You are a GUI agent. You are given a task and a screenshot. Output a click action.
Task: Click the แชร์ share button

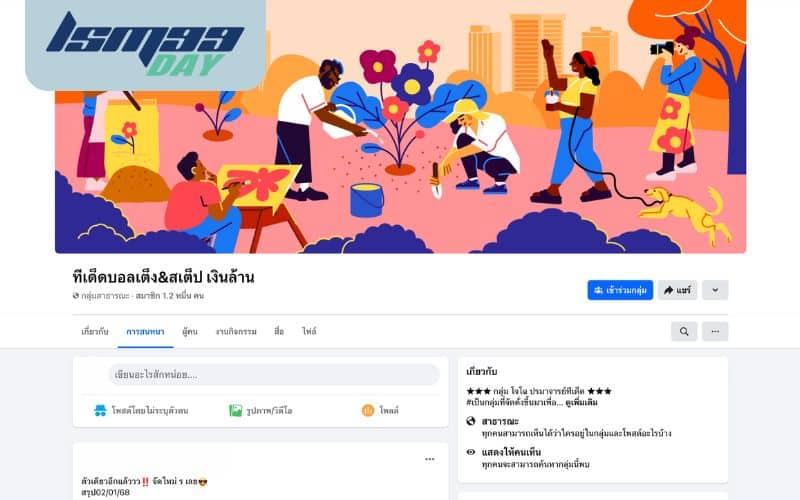677,290
